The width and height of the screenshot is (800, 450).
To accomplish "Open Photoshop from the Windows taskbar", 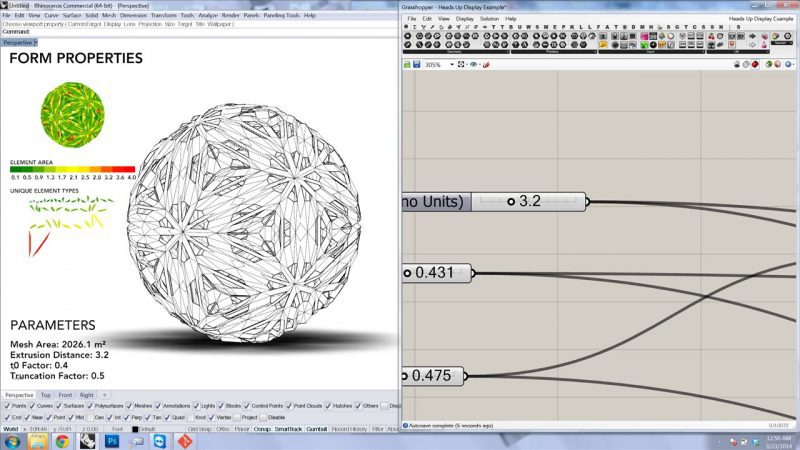I will click(112, 440).
